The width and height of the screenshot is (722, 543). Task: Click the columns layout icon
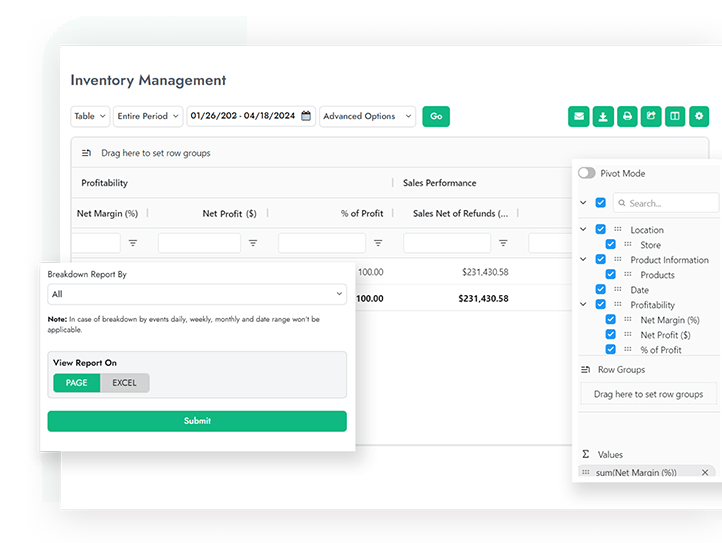[x=675, y=116]
